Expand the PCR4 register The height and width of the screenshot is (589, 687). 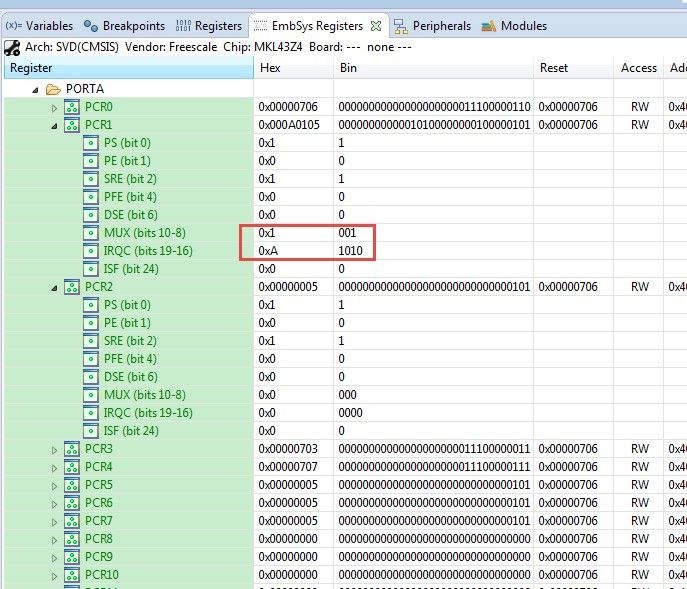coord(54,468)
